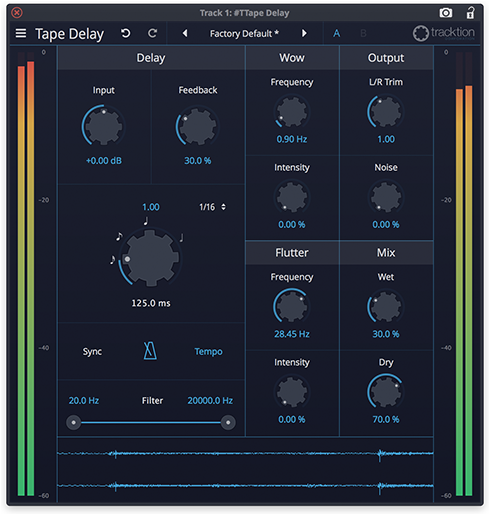
Task: Click the Input gain knob
Action: click(x=104, y=126)
